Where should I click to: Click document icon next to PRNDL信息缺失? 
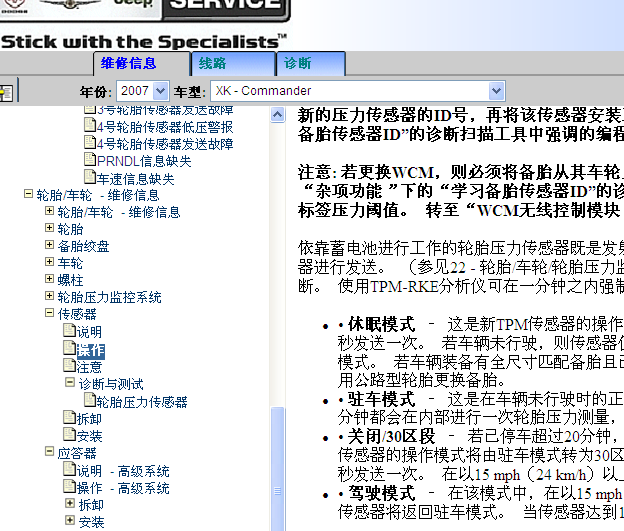(x=90, y=160)
